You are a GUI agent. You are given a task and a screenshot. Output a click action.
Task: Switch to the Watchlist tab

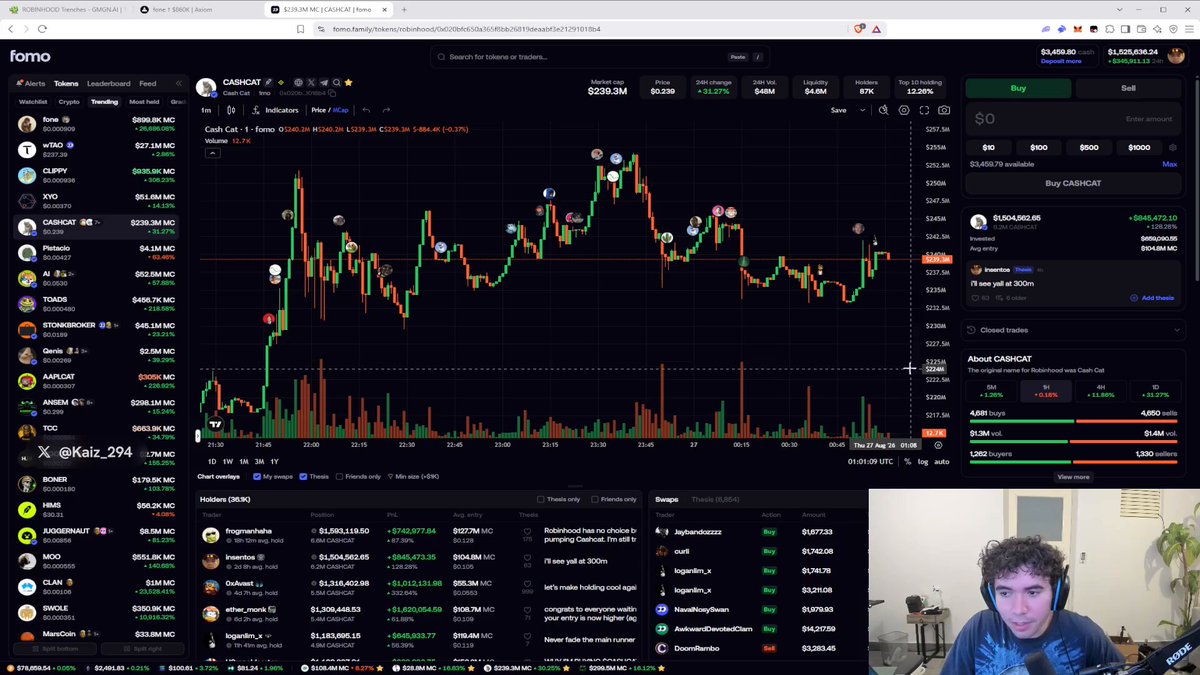pyautogui.click(x=33, y=102)
